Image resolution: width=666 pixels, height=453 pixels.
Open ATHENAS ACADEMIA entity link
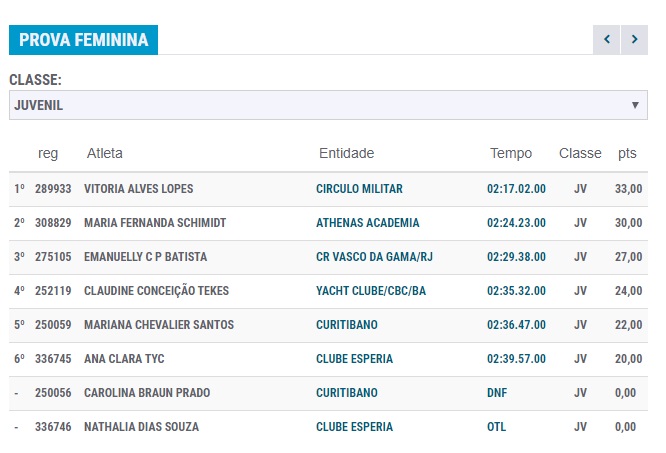367,223
